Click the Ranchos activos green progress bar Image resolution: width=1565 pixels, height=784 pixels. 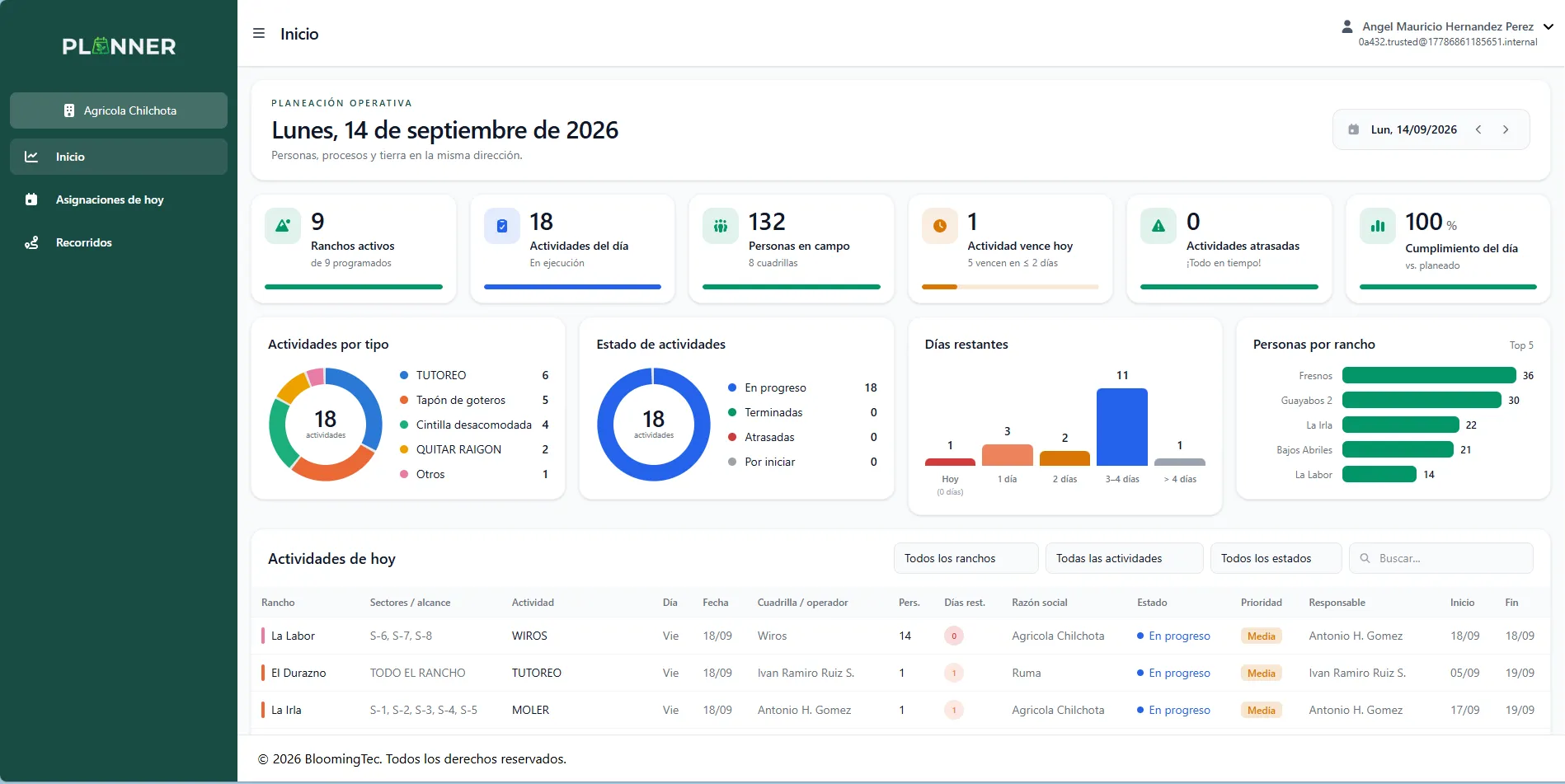pyautogui.click(x=354, y=287)
